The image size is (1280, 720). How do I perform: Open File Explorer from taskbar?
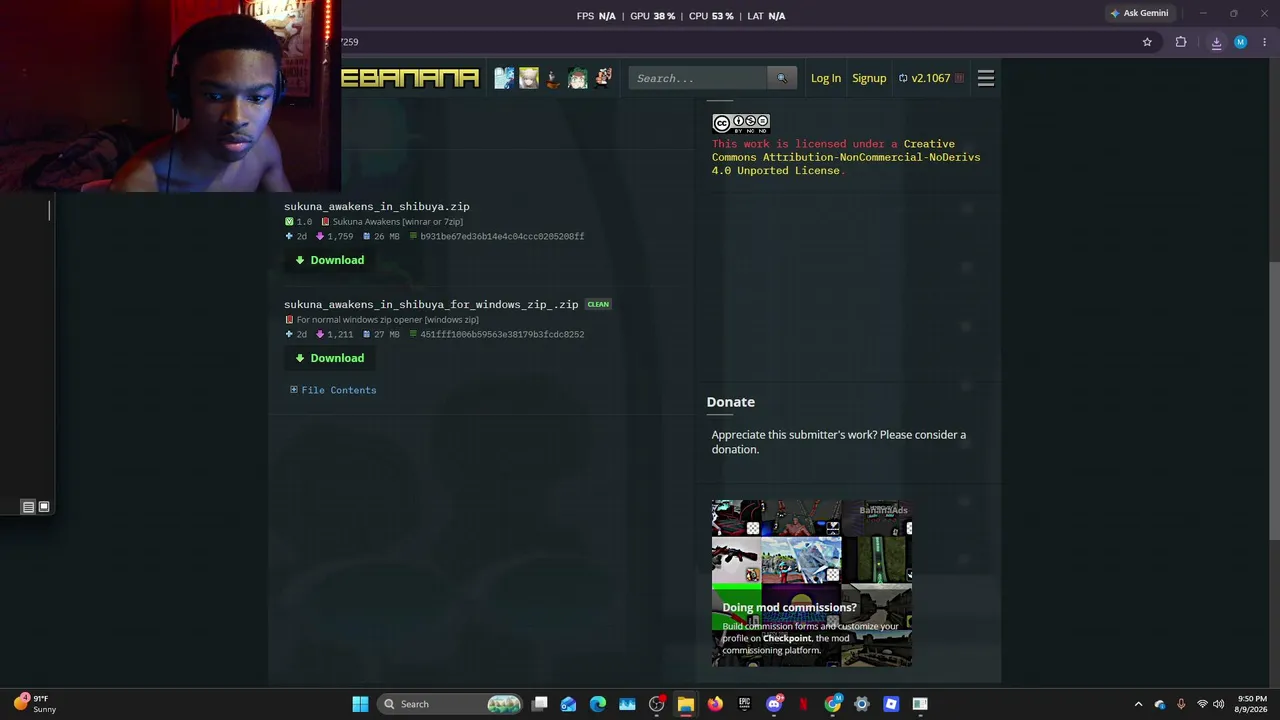pos(686,704)
